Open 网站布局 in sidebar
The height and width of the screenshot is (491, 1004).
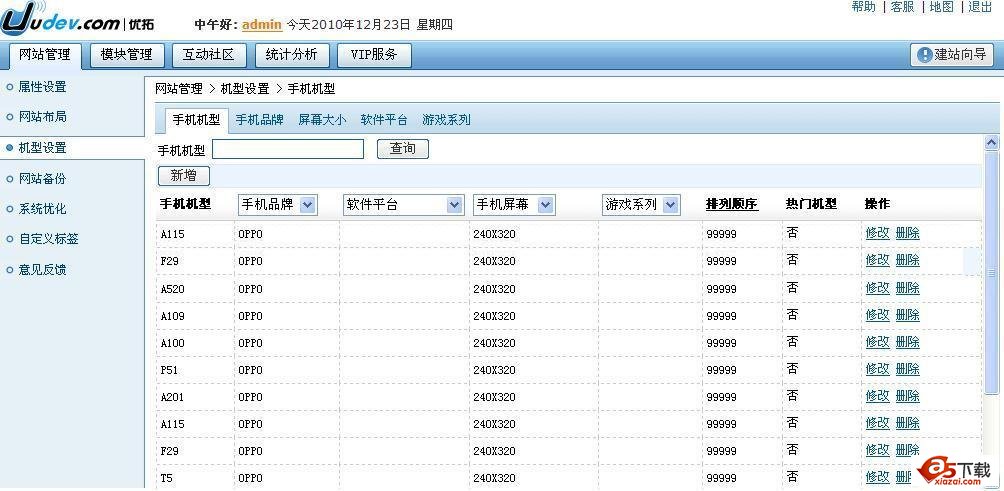tap(42, 117)
